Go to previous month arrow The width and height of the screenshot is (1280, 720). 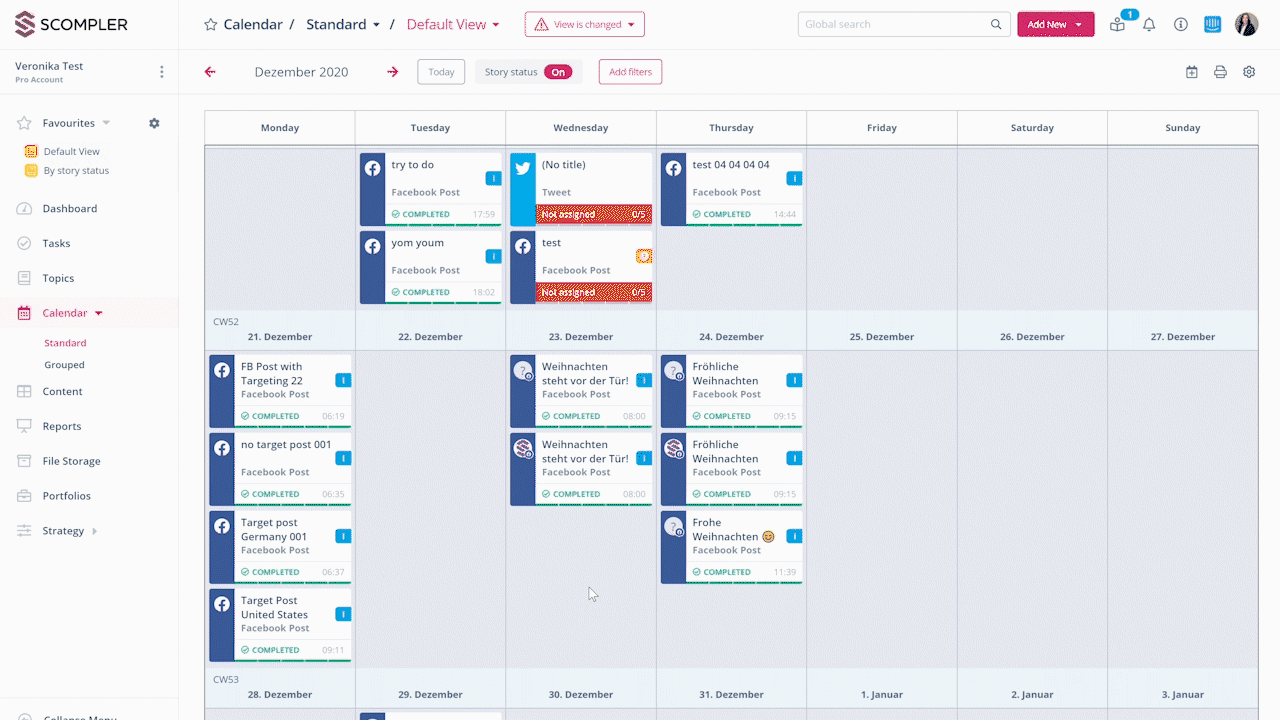tap(210, 72)
